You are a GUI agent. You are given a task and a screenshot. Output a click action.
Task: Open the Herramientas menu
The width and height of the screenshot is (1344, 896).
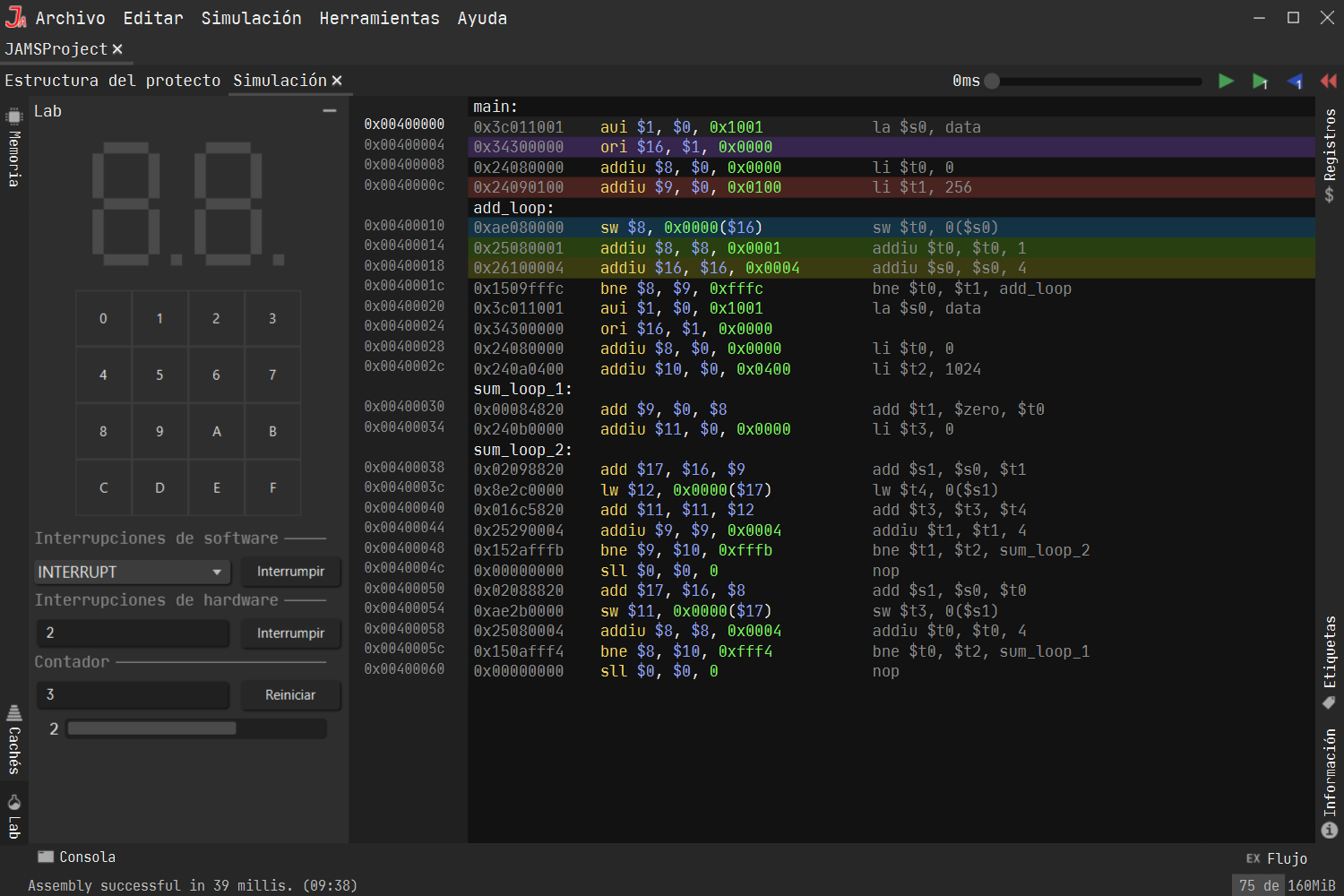(379, 18)
